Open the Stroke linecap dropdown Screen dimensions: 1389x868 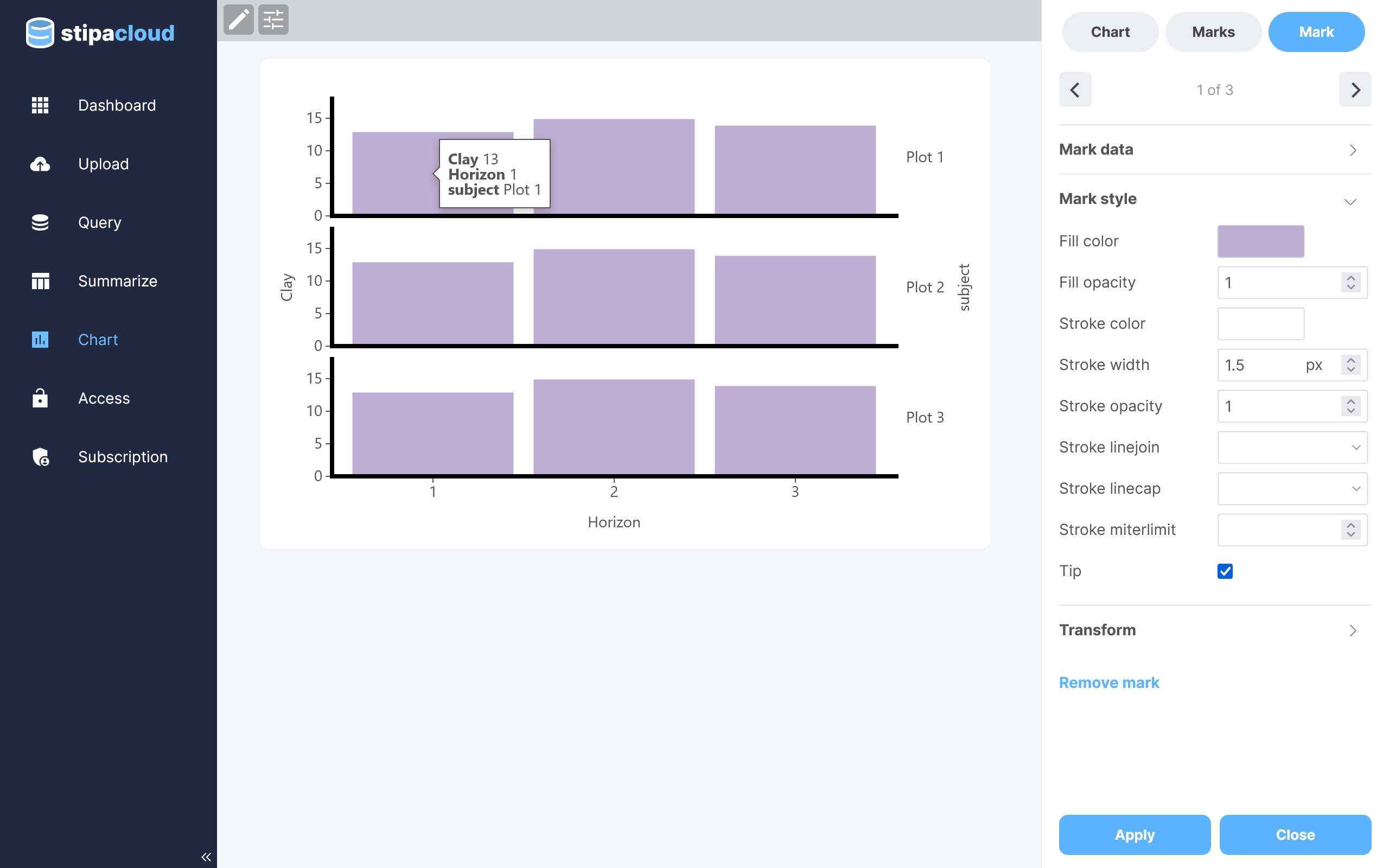[1291, 489]
